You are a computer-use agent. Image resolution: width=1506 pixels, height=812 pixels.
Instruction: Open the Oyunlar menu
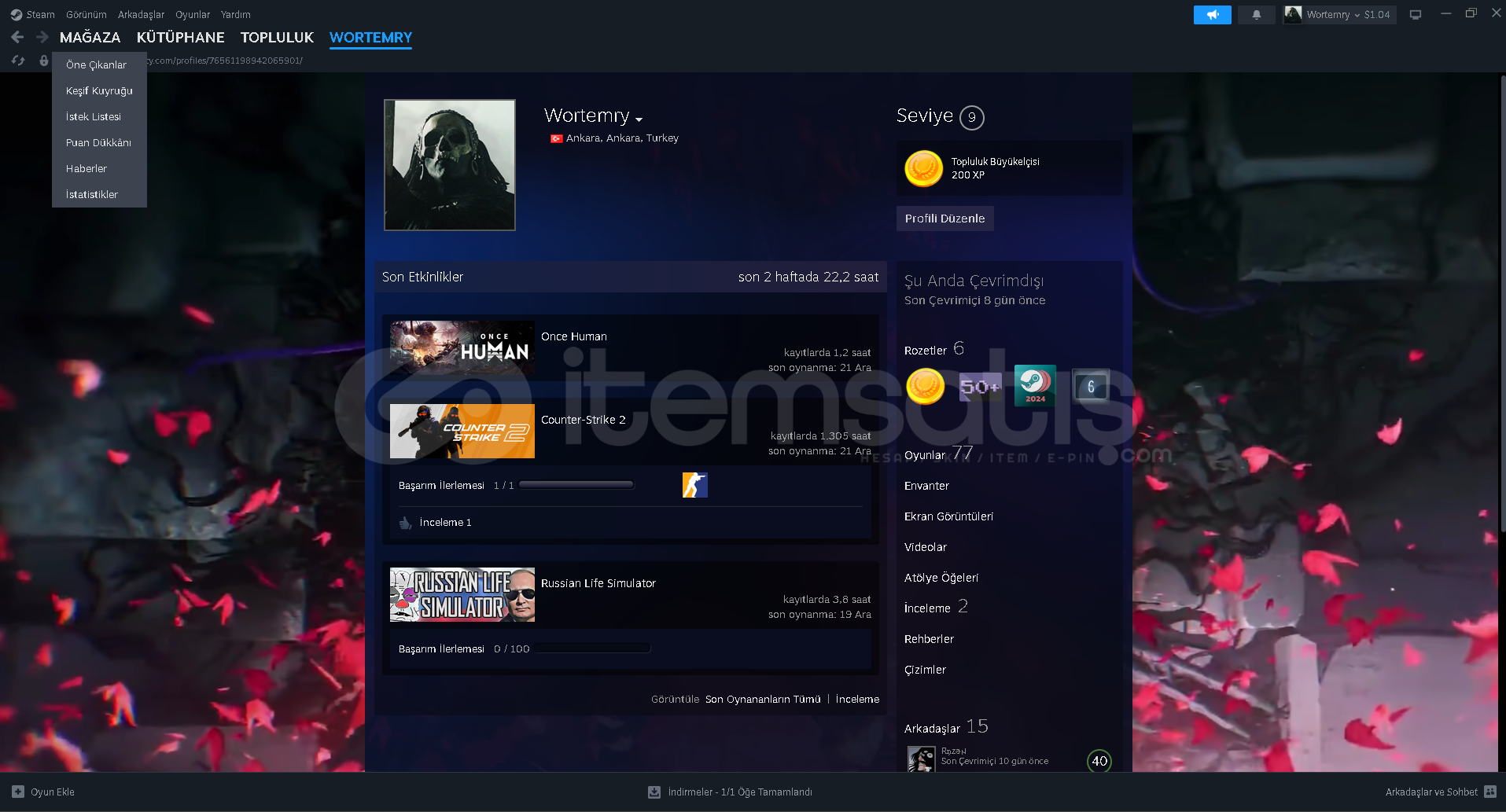pos(193,14)
